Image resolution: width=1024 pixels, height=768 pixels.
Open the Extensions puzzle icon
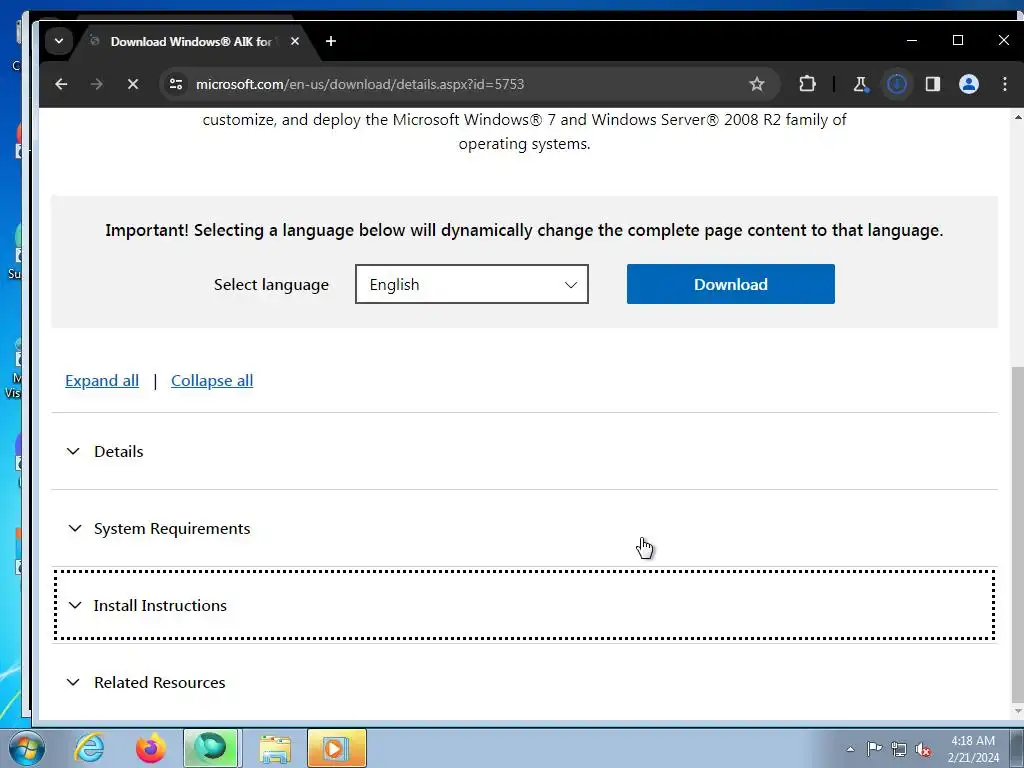coord(807,84)
